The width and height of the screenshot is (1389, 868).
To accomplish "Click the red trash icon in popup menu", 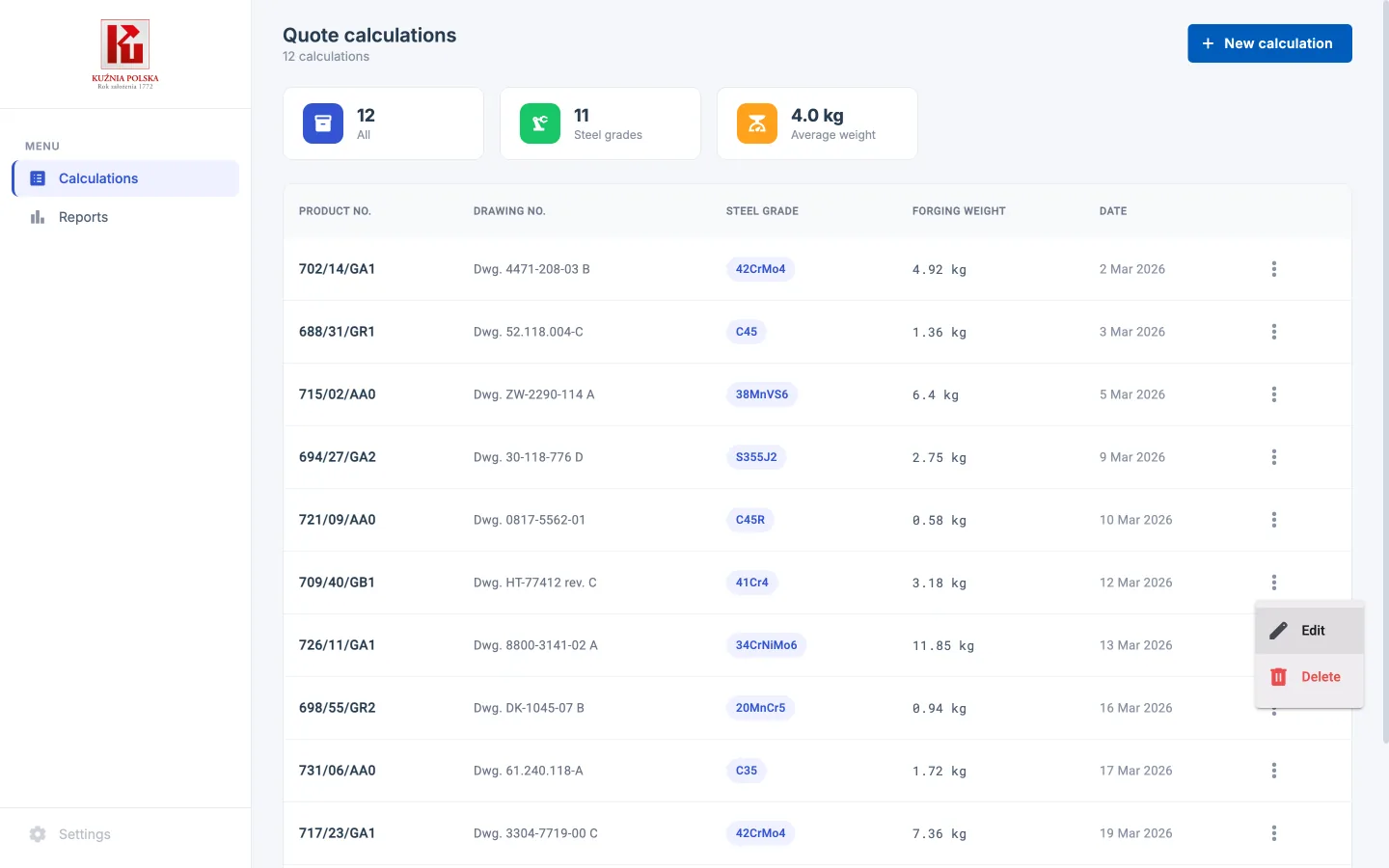I will click(x=1278, y=677).
